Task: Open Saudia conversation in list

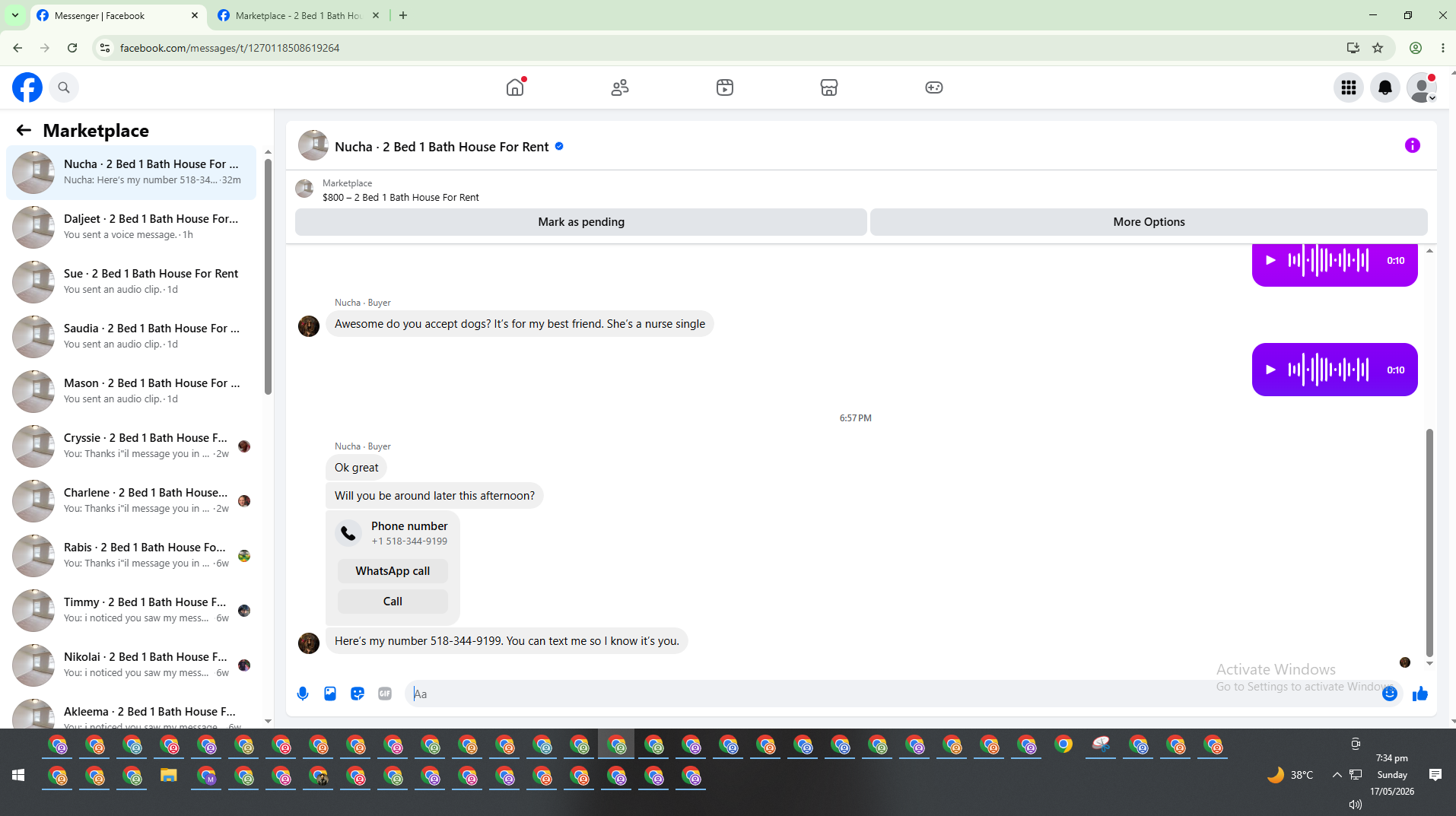Action: click(x=132, y=336)
